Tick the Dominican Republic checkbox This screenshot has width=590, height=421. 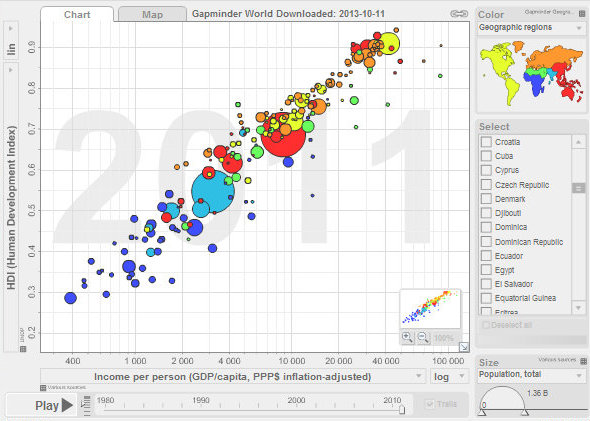pyautogui.click(x=486, y=242)
